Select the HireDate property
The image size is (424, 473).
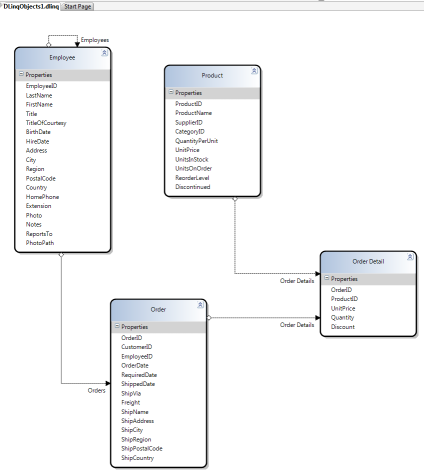(x=37, y=141)
